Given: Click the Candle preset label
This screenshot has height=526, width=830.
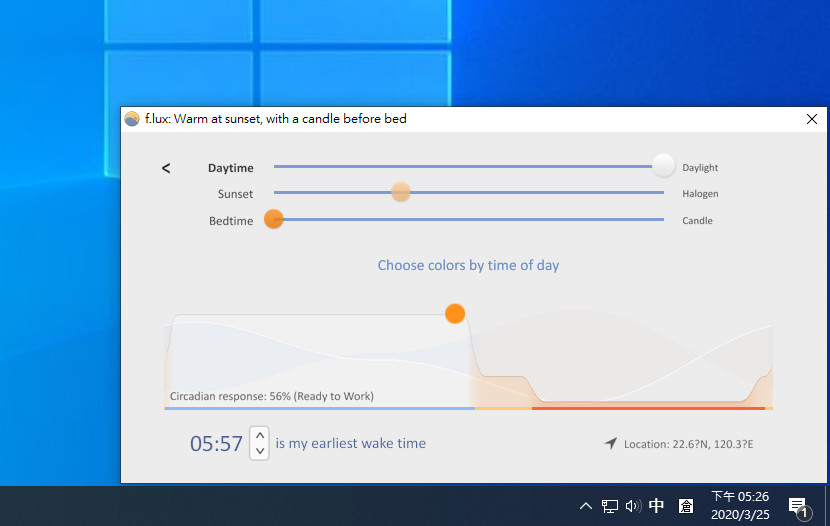Looking at the screenshot, I should tap(697, 221).
